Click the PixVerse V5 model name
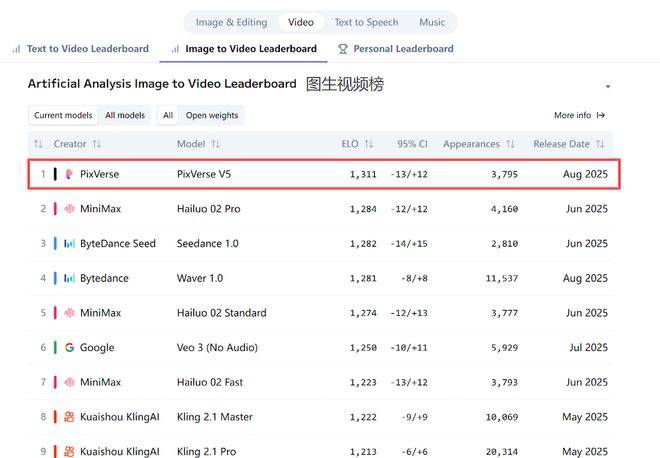660x458 pixels. coord(204,174)
